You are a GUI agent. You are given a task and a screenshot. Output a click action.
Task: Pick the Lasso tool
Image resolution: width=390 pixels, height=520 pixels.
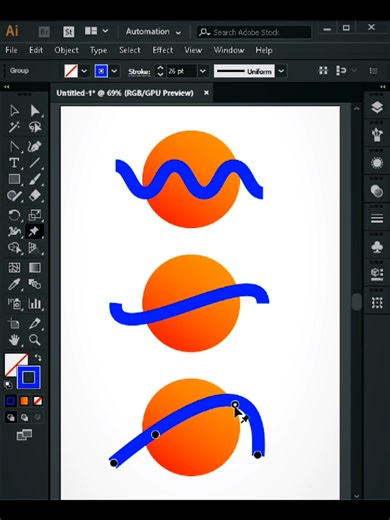pos(35,127)
